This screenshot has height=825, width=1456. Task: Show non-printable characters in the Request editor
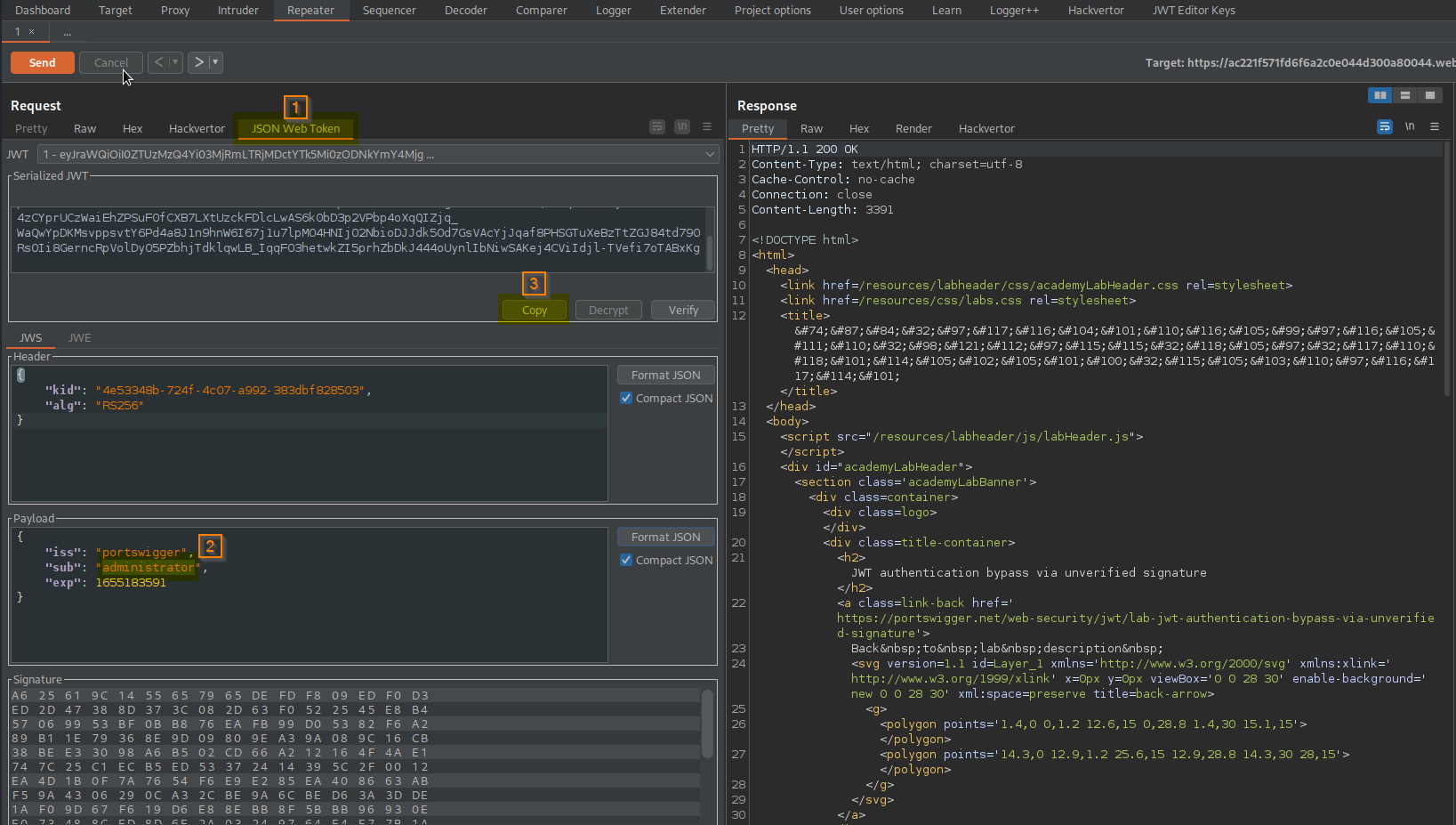[x=682, y=127]
